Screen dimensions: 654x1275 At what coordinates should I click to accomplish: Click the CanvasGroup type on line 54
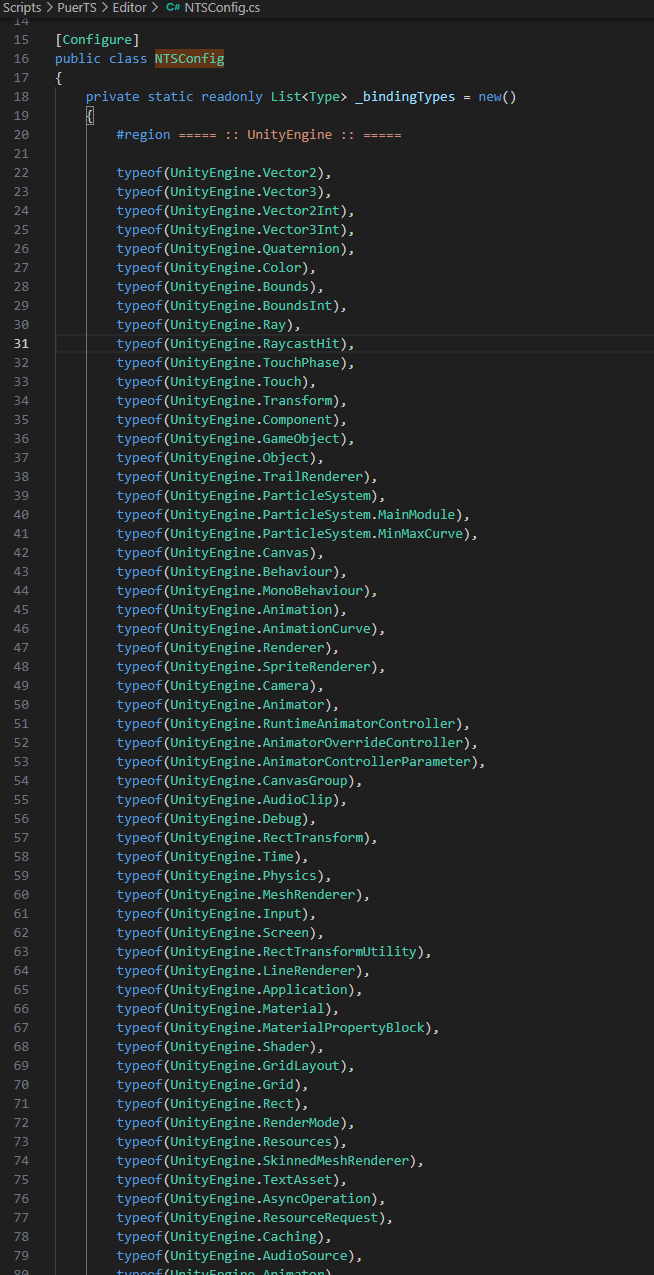(x=304, y=781)
